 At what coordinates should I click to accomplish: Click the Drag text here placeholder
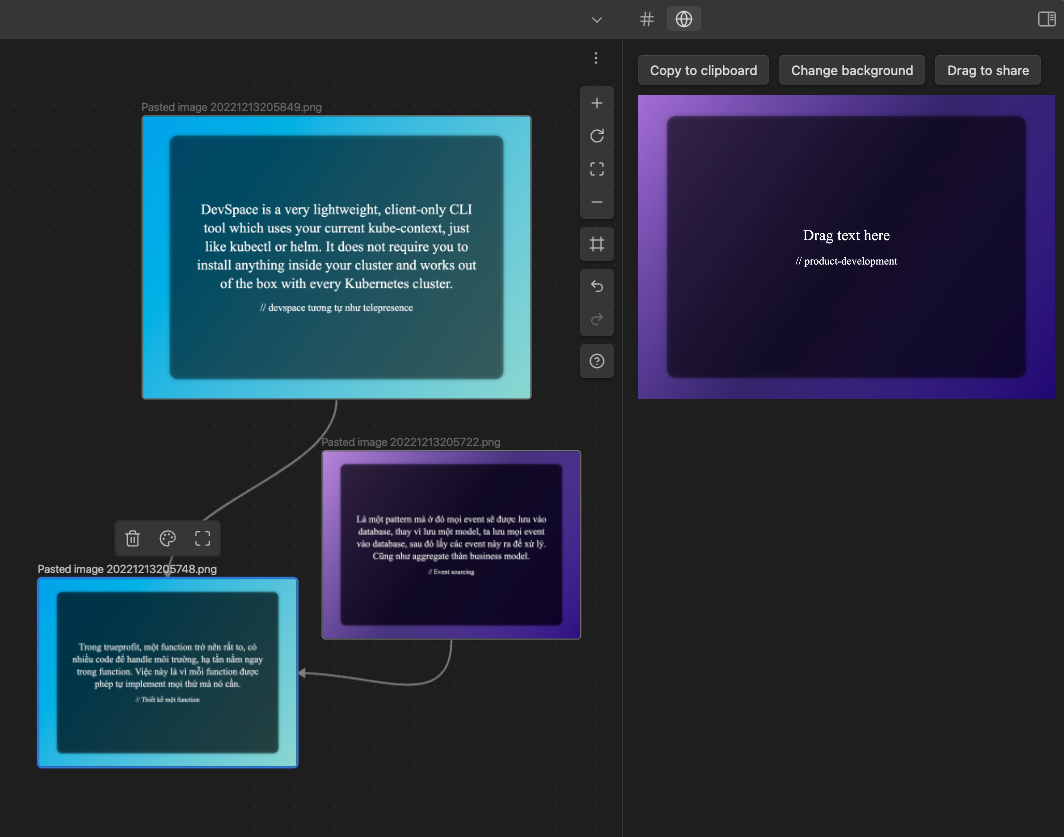click(846, 236)
